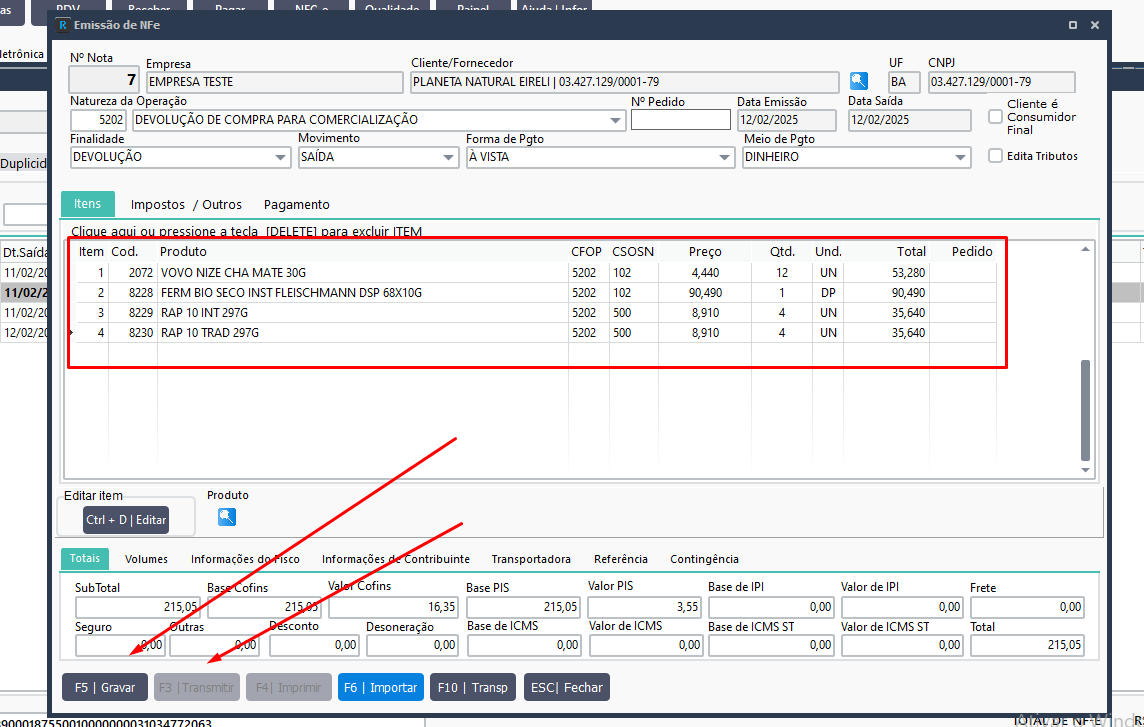Click the F6 | Importar button
The image size is (1144, 727).
(381, 688)
